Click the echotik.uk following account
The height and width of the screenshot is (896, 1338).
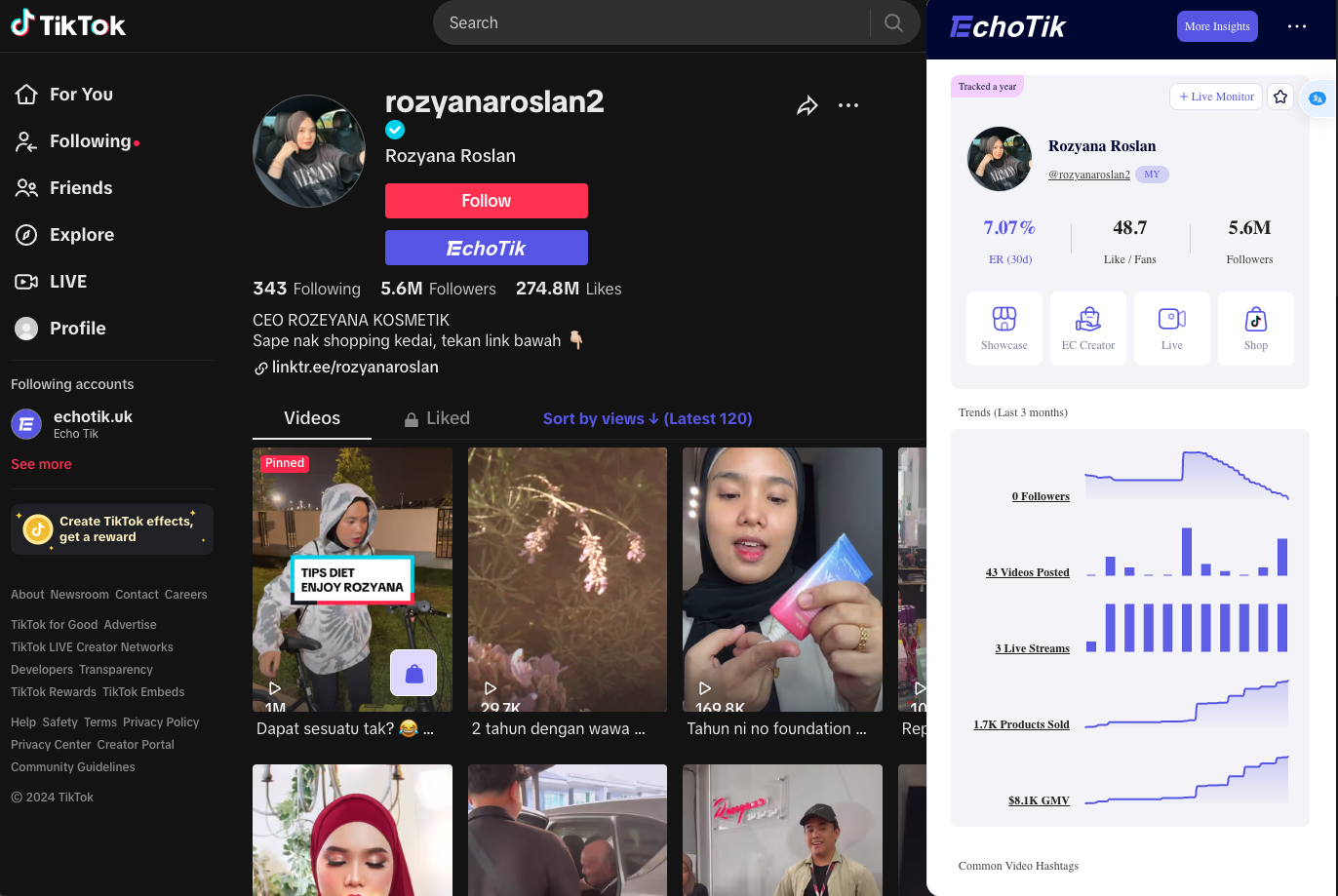(73, 424)
